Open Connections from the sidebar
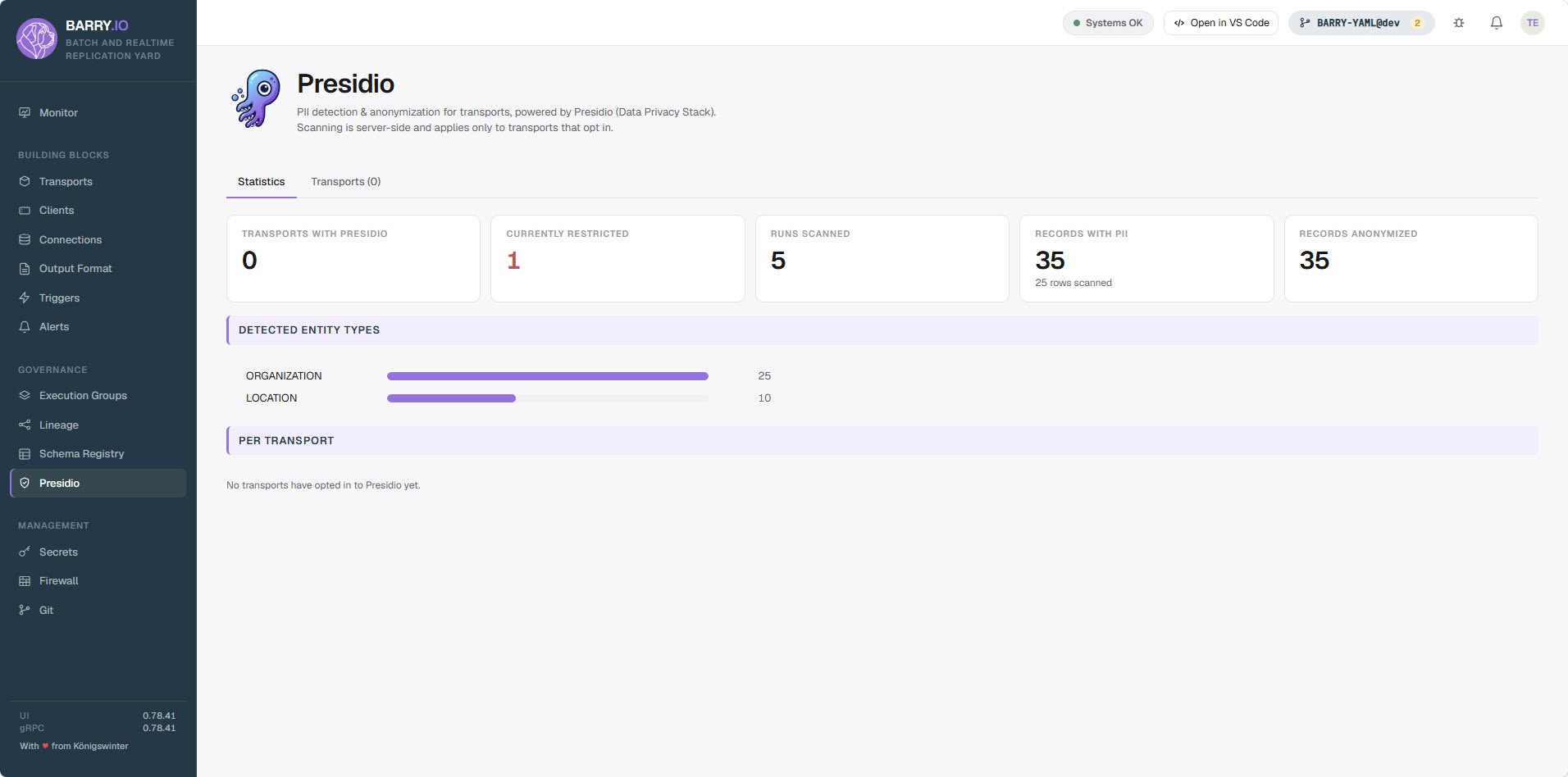1568x777 pixels. click(98, 239)
